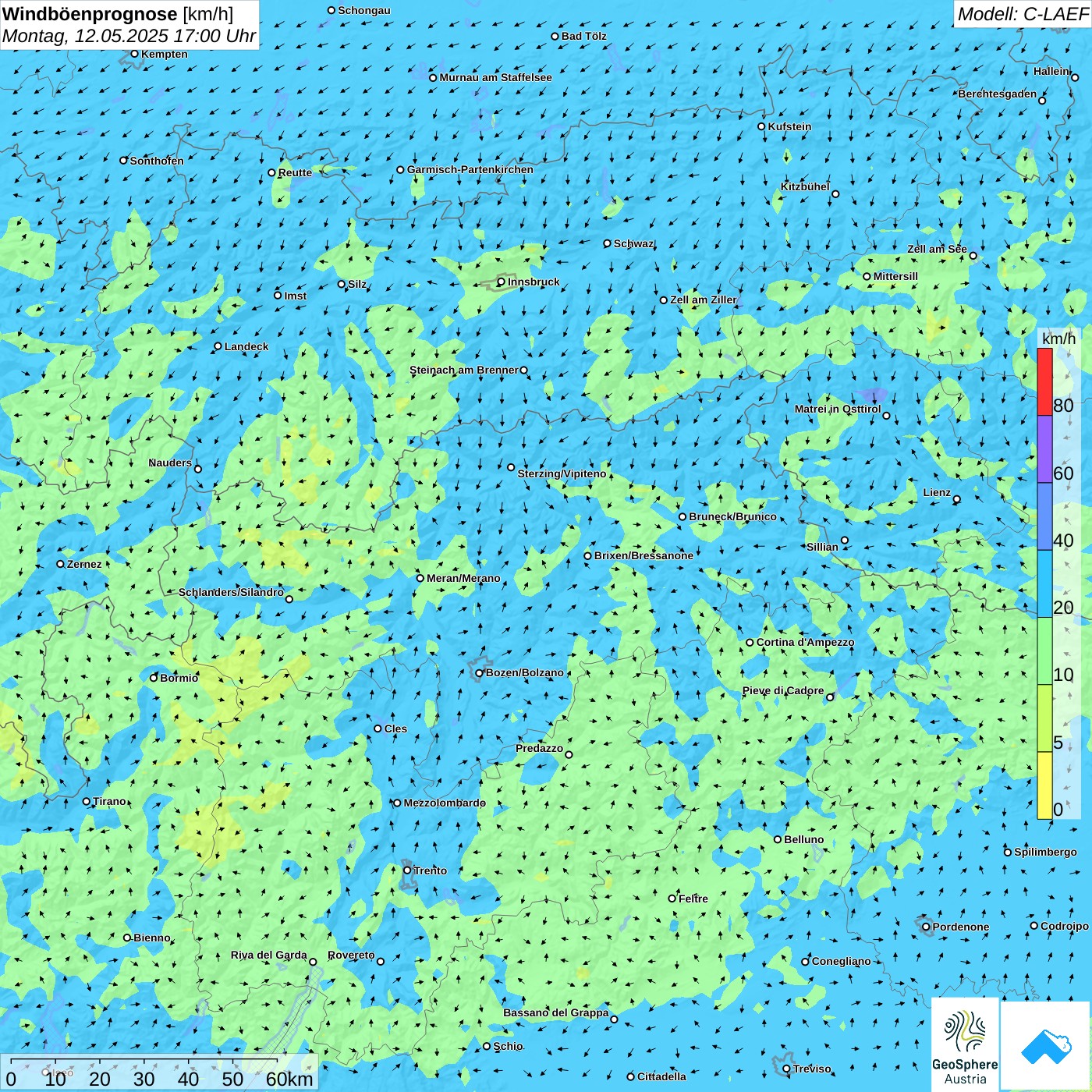The image size is (1092, 1092).
Task: Select the Treviso city label
Action: [x=812, y=1069]
